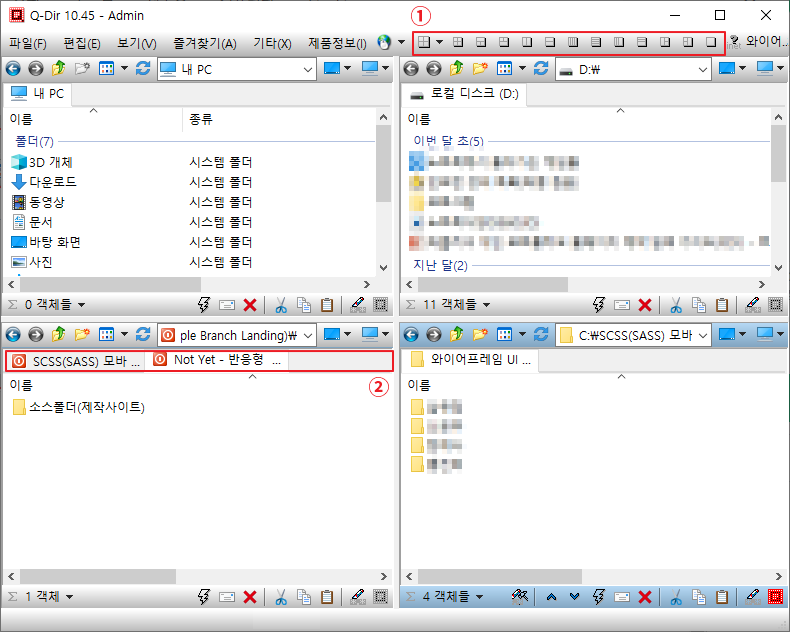Refresh the C:₩SCSS(SASS) pane
790x632 pixels.
click(541, 334)
